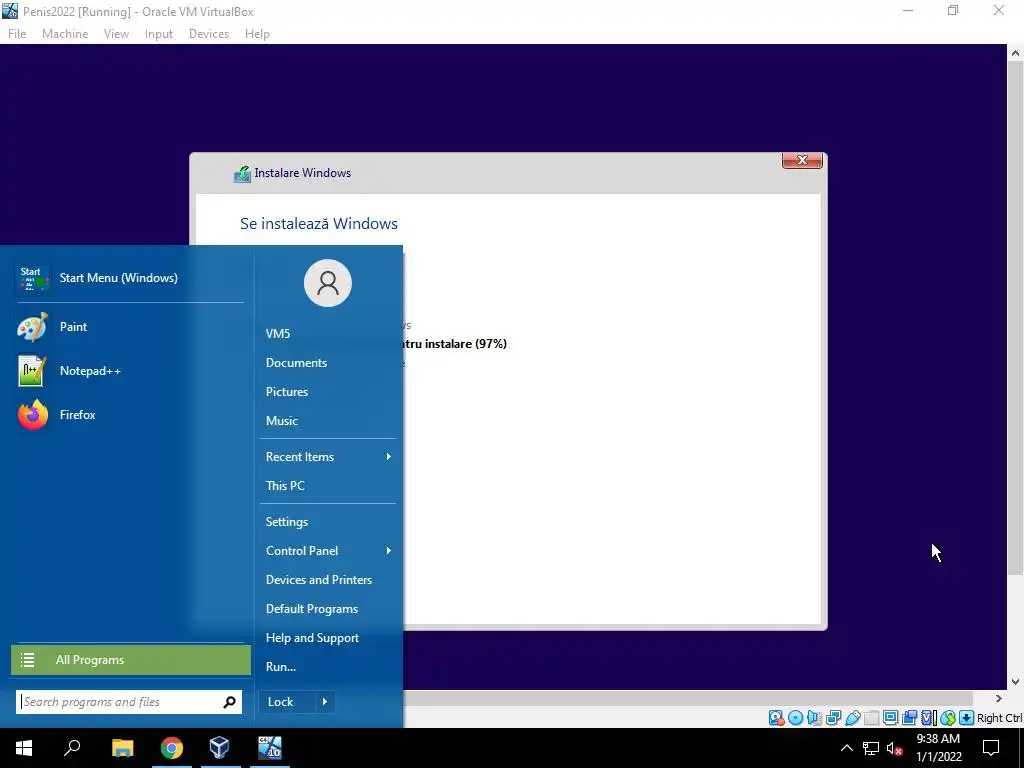Switch to VirtualBox cube icon on taskbar
Viewport: 1024px width, 768px height.
pos(220,748)
